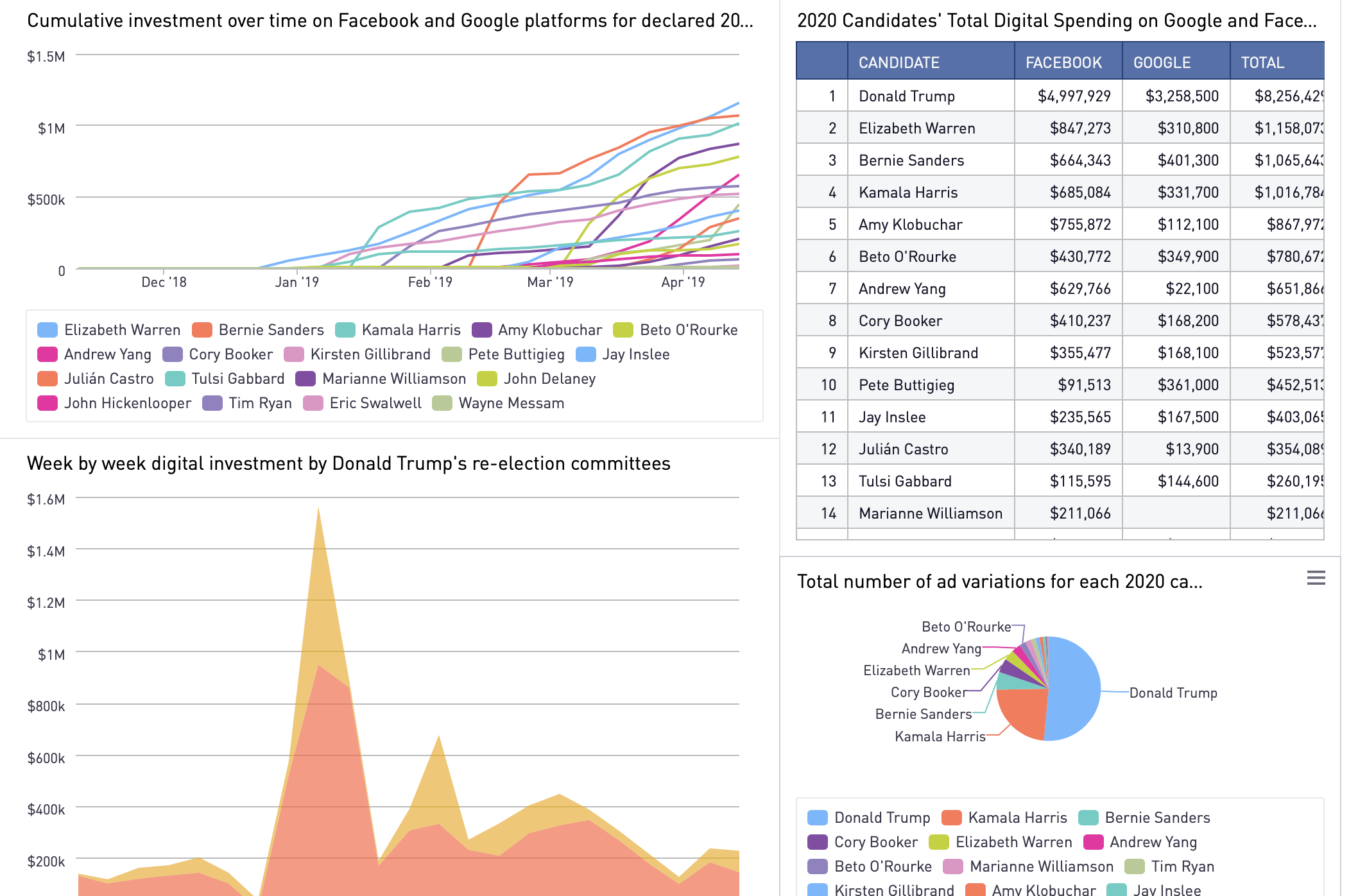Image resolution: width=1367 pixels, height=896 pixels.
Task: Open the pie chart hamburger menu
Action: click(1316, 578)
